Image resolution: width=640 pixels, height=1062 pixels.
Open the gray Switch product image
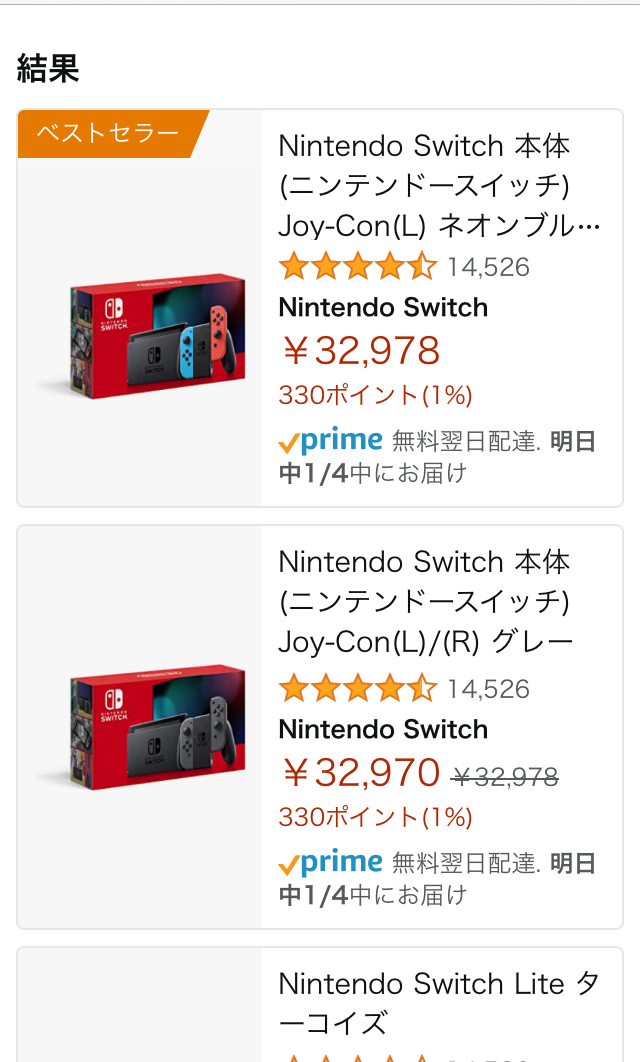pos(140,728)
